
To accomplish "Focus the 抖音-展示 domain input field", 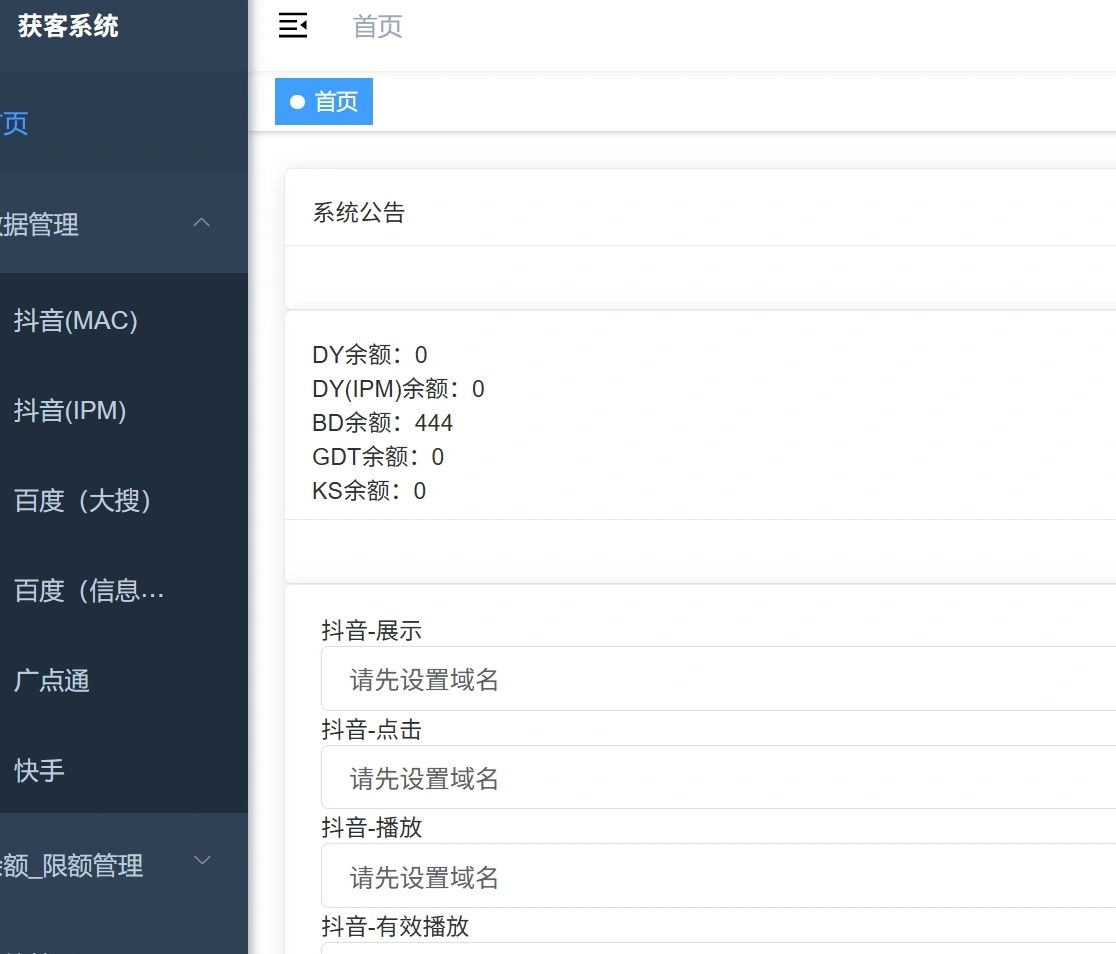I will pyautogui.click(x=719, y=679).
